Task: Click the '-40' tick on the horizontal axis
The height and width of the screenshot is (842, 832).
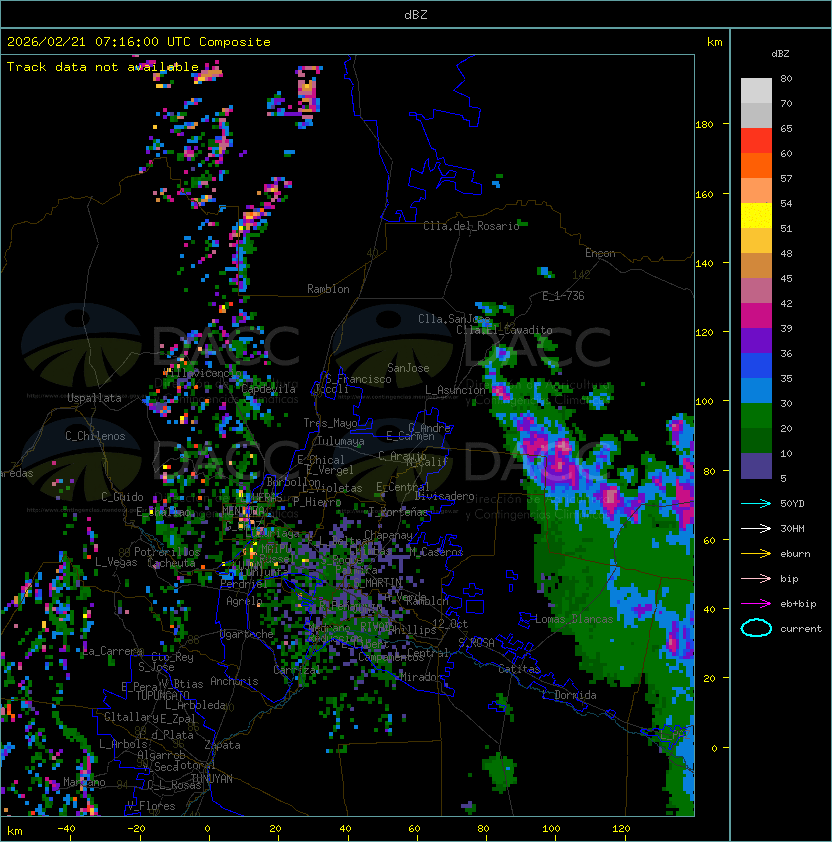Action: (x=66, y=829)
